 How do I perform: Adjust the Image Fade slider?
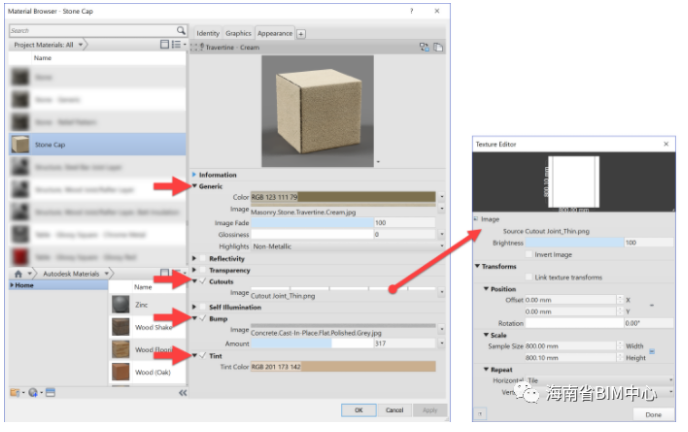[312, 223]
